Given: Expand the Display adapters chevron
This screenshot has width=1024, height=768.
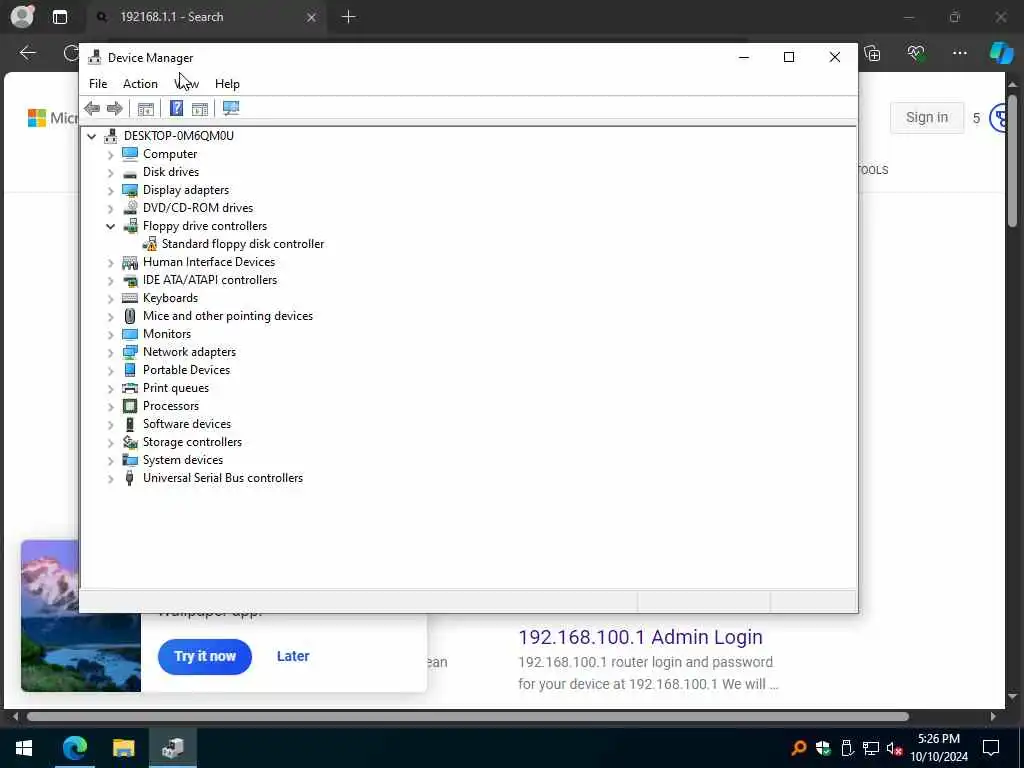Looking at the screenshot, I should 110,191.
